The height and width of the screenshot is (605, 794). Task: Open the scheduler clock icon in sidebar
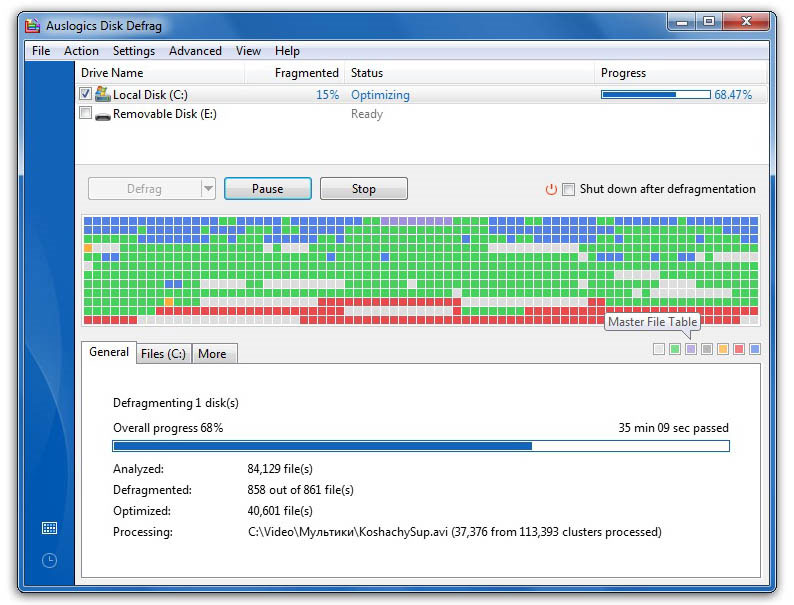click(x=49, y=560)
